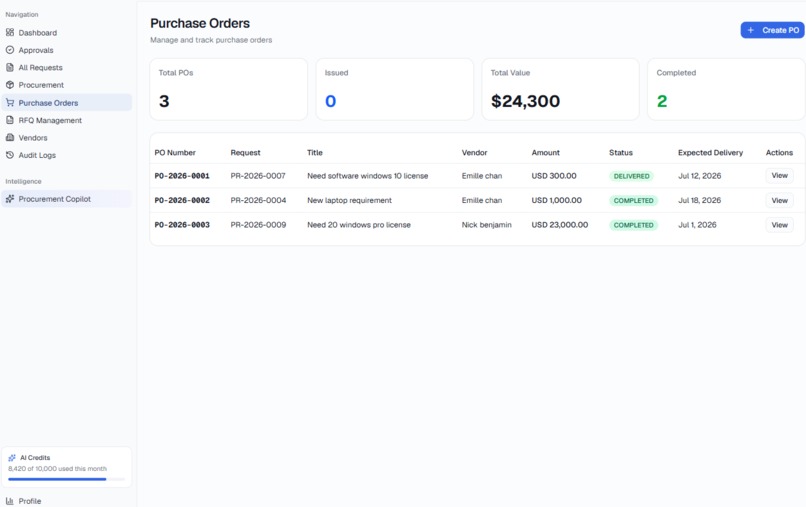Click the AI Credits usage progress bar

66,479
